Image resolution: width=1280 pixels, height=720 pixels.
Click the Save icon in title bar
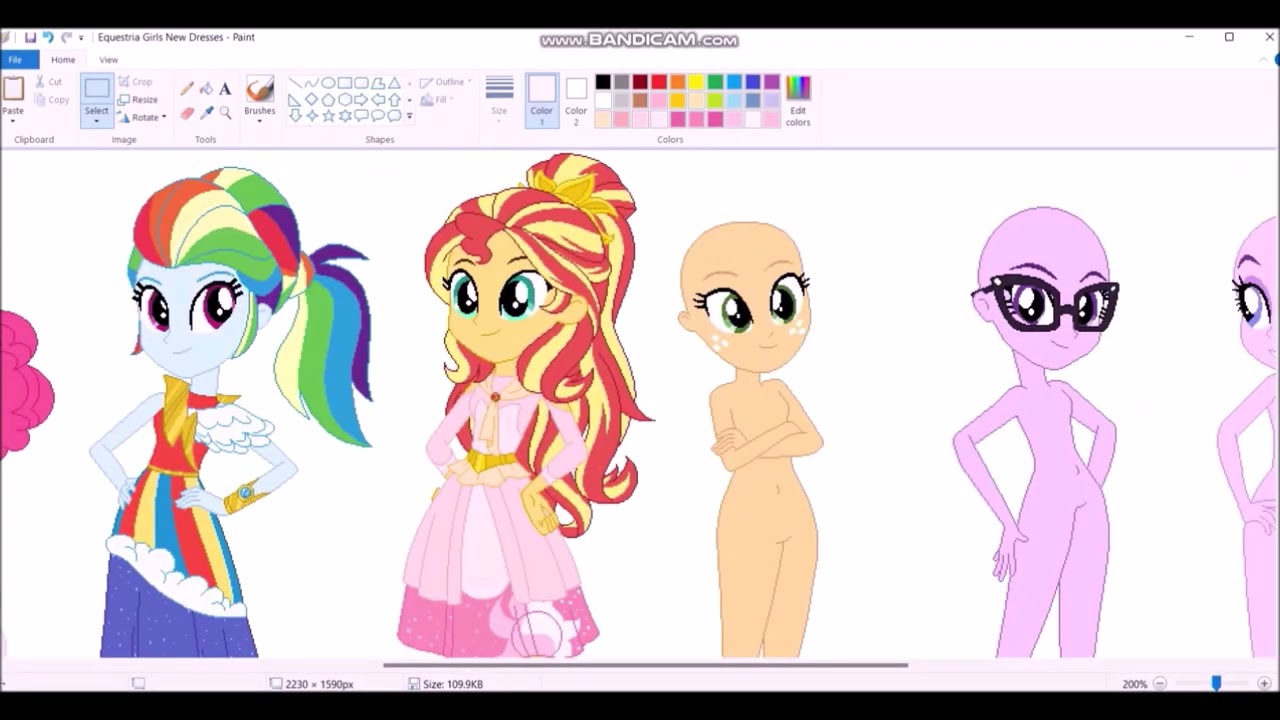30,37
